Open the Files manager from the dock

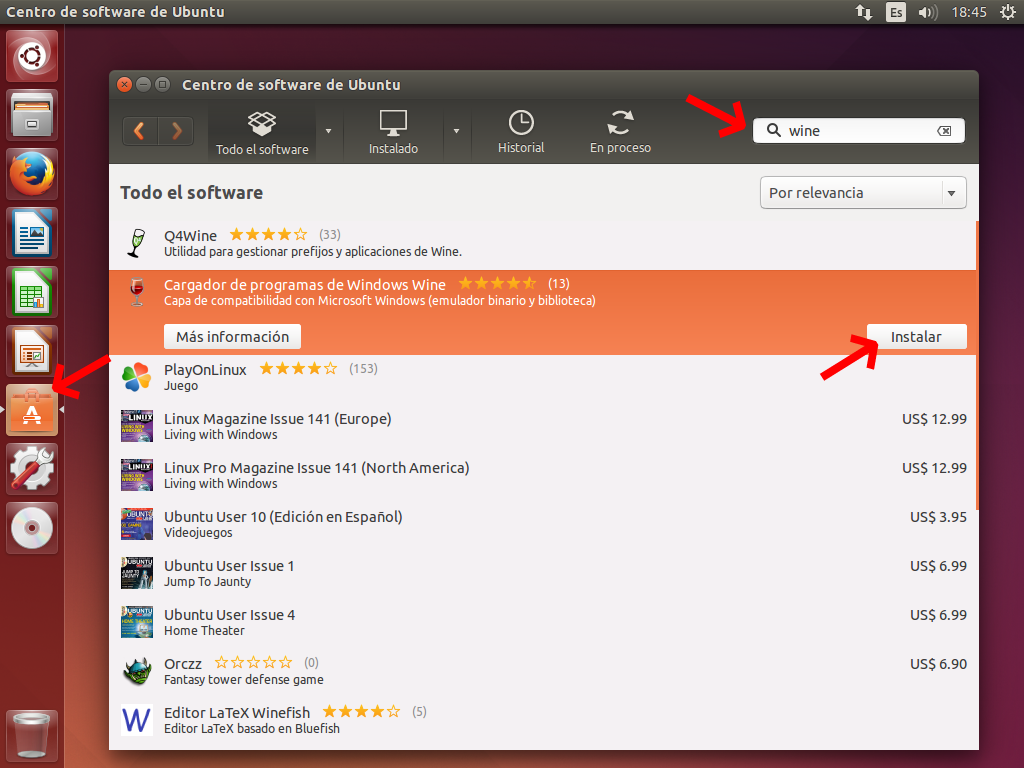[x=32, y=115]
